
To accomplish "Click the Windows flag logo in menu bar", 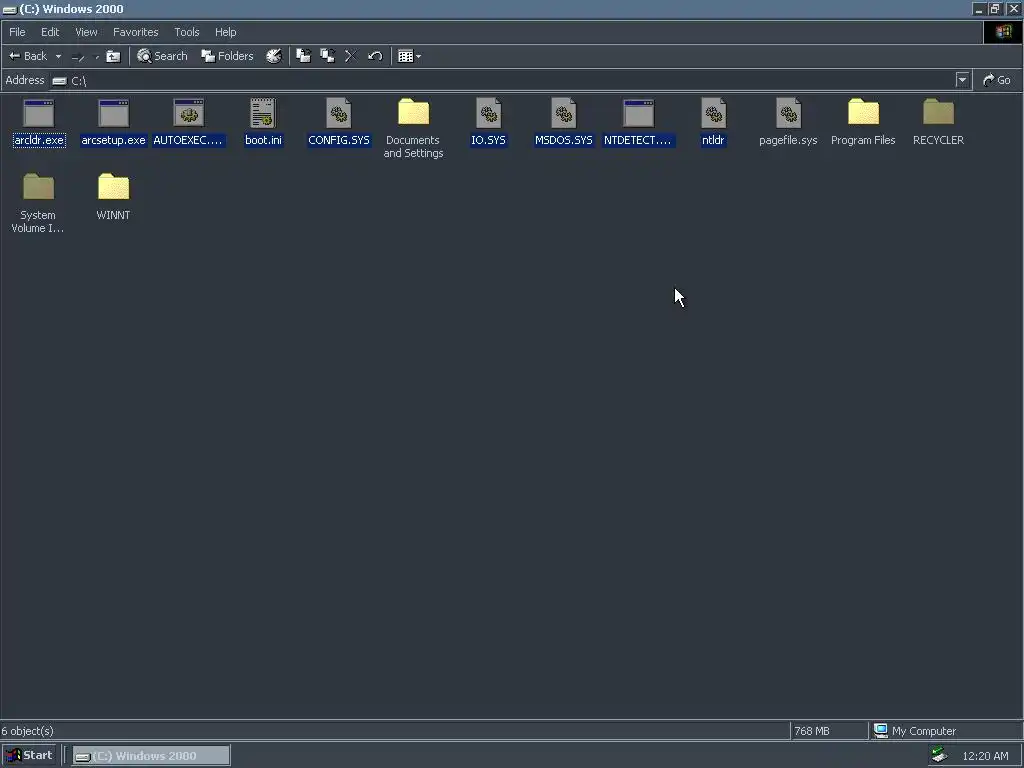I will click(x=1003, y=32).
